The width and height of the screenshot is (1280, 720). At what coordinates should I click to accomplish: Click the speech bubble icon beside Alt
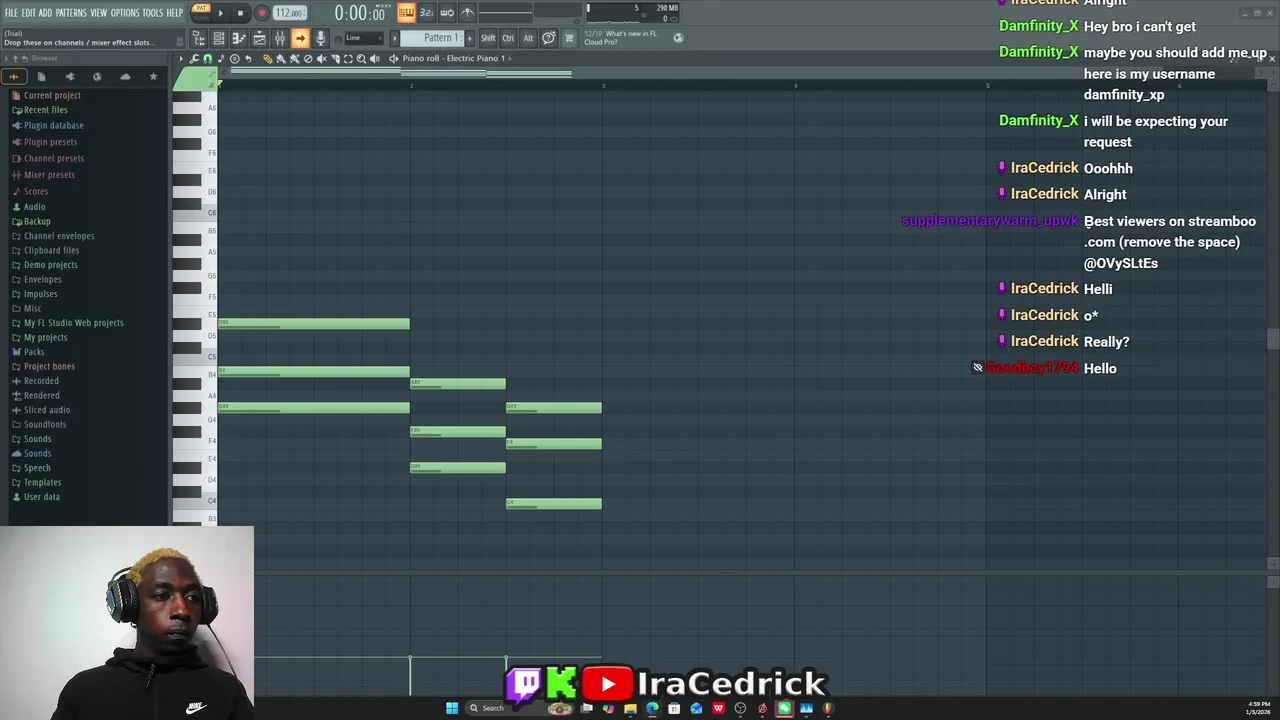point(549,38)
